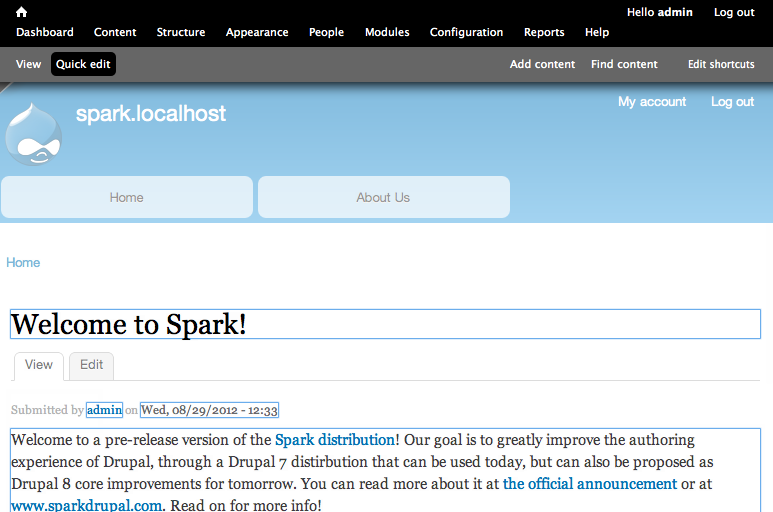
Task: Open the official announcement link
Action: 590,484
